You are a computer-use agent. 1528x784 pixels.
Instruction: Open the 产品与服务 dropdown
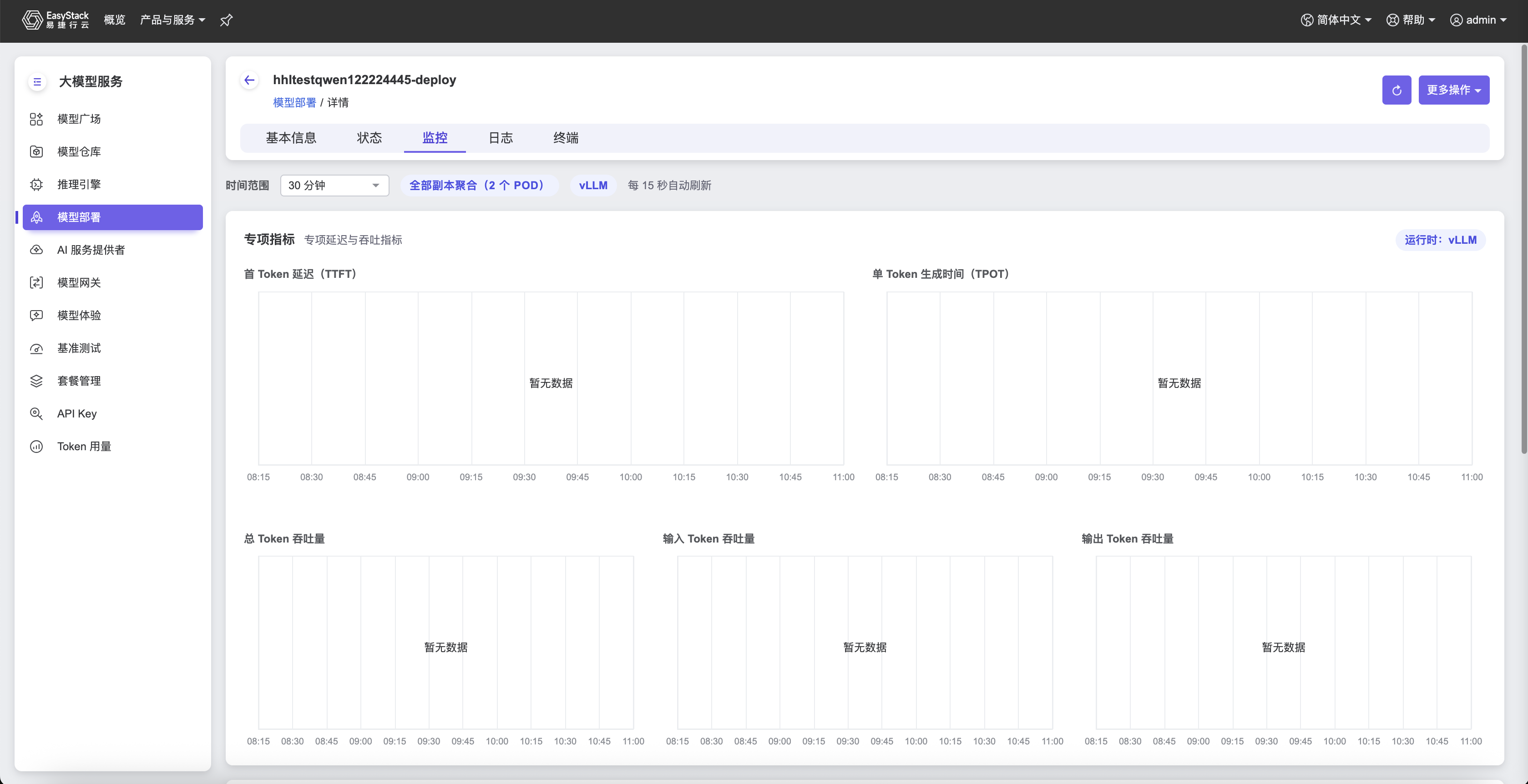(172, 20)
